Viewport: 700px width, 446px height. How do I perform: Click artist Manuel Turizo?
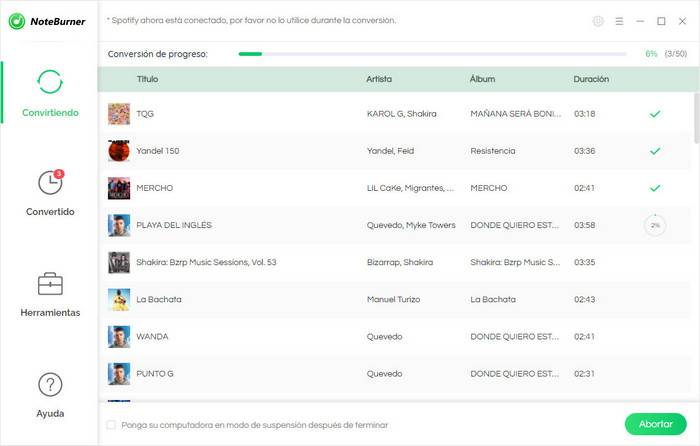click(393, 299)
